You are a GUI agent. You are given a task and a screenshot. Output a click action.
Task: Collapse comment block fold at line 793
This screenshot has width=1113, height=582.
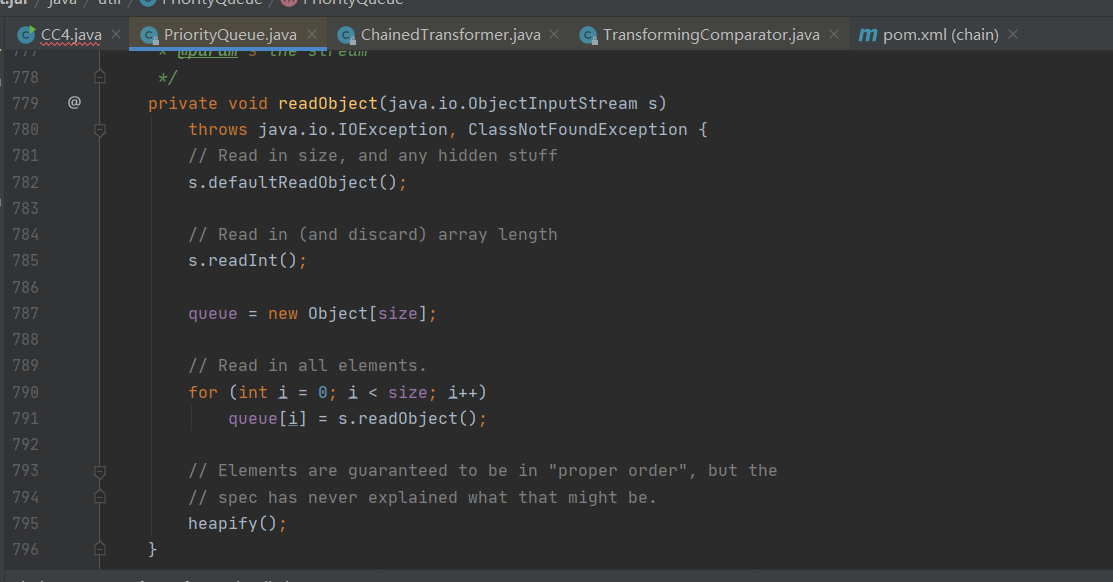[100, 471]
